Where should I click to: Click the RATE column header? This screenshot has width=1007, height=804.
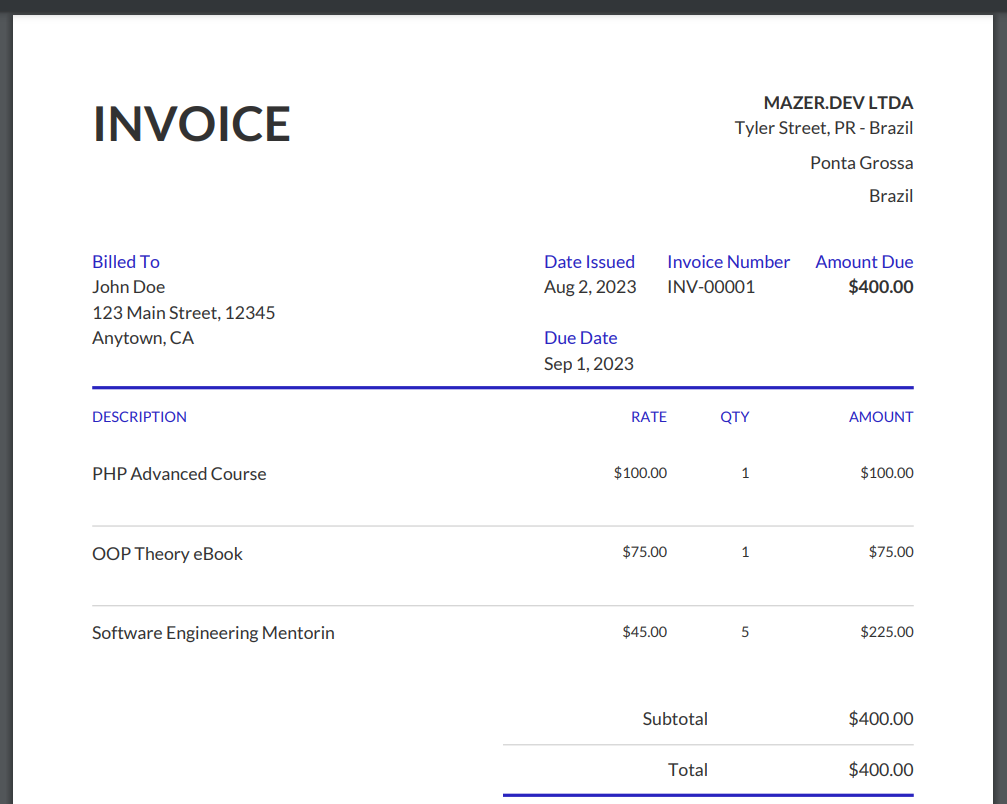click(648, 417)
